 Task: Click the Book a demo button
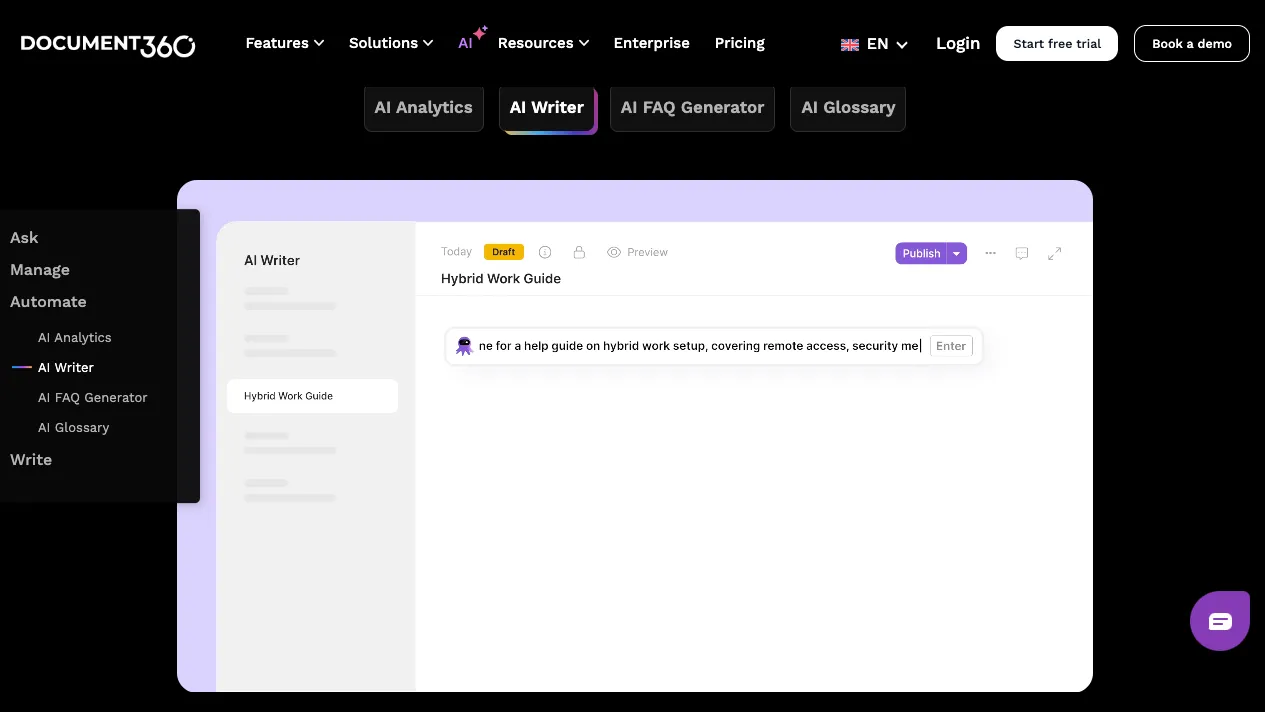[x=1192, y=44]
